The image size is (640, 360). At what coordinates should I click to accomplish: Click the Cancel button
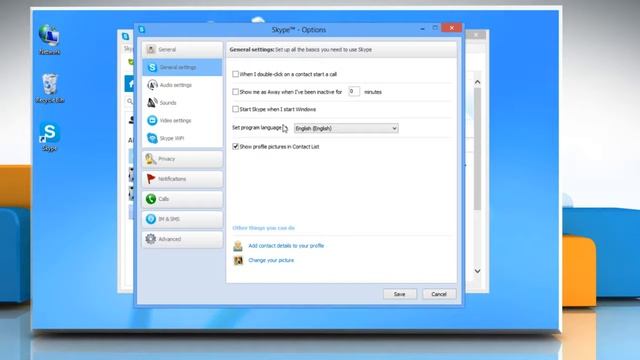(x=439, y=294)
